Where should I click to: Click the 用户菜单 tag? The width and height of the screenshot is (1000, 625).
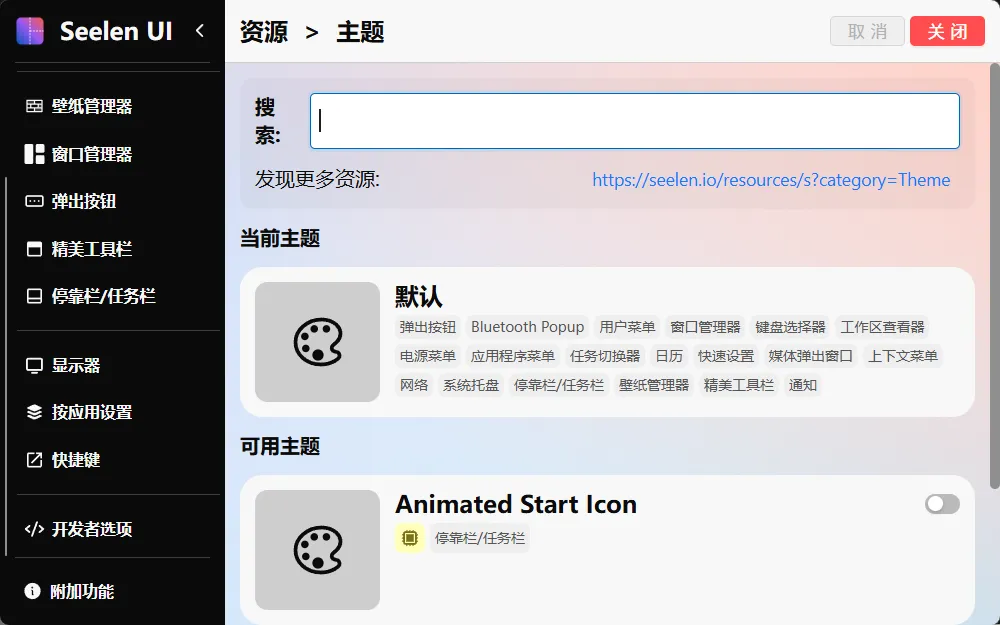627,327
